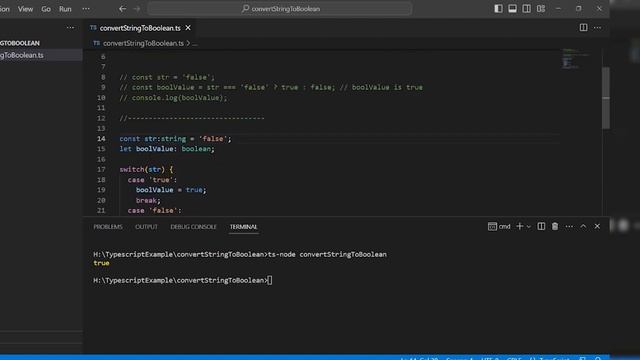The height and width of the screenshot is (360, 640).
Task: Click "case 'true':" on line 18
Action: 152,180
